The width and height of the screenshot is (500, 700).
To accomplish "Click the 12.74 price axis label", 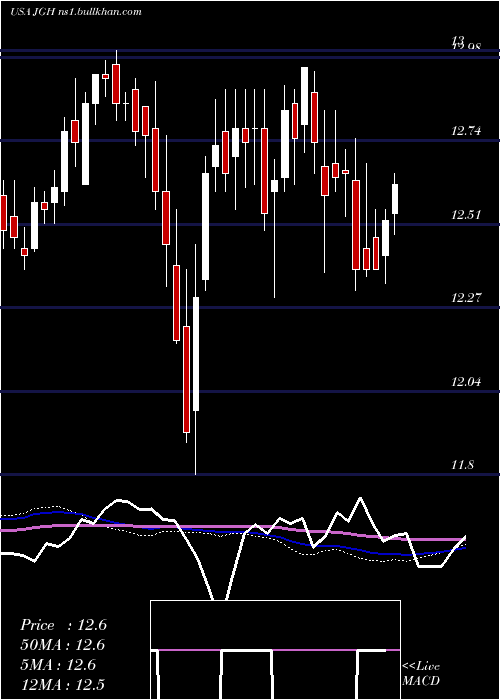I will 467,131.
